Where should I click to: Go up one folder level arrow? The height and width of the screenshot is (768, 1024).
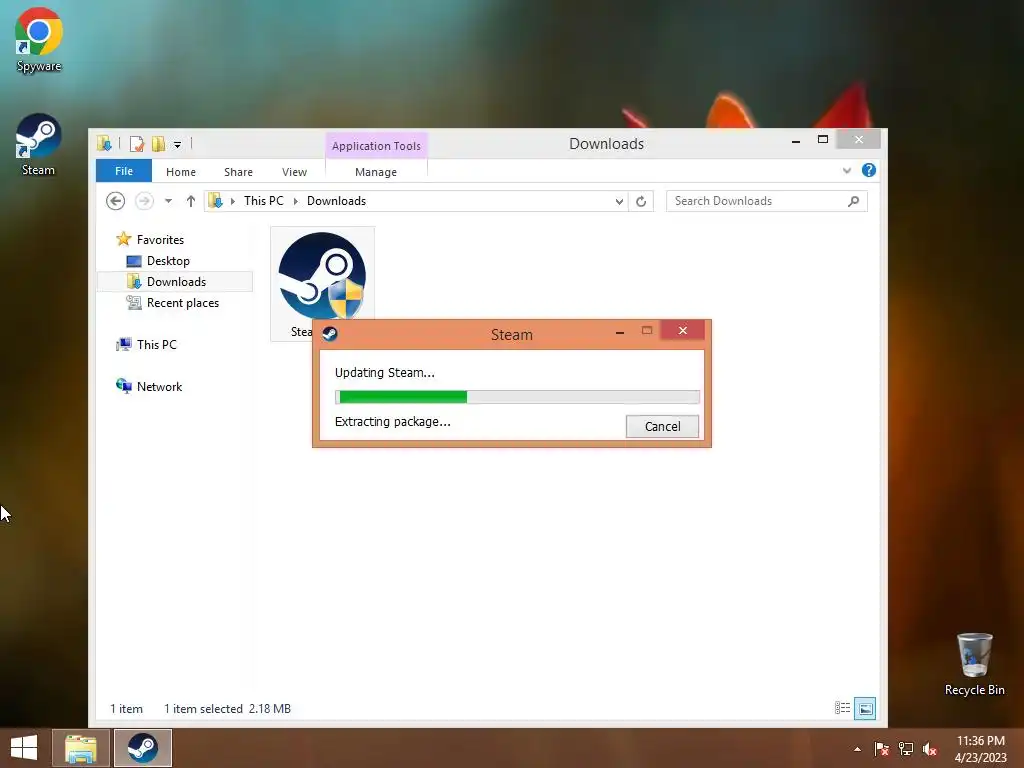[191, 201]
